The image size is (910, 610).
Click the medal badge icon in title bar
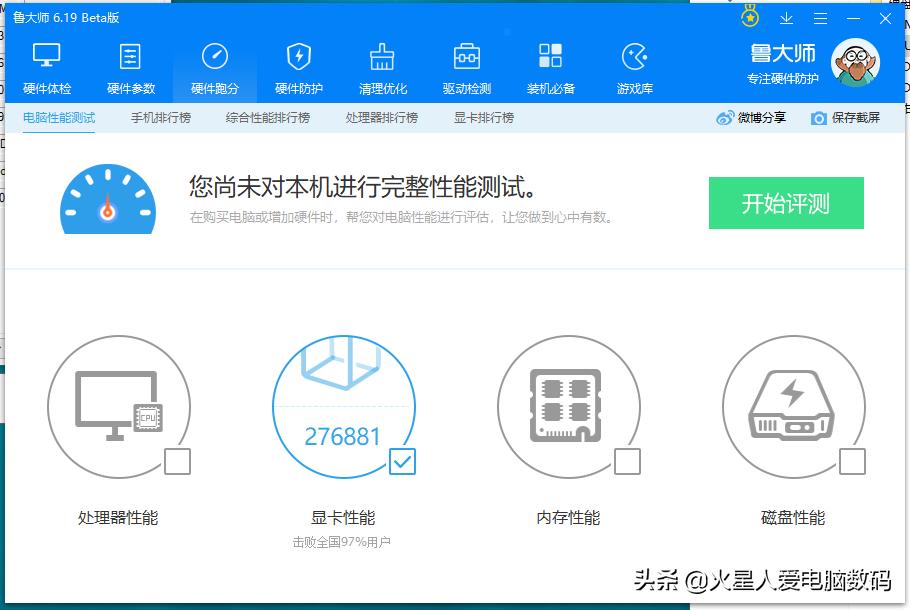pos(748,18)
